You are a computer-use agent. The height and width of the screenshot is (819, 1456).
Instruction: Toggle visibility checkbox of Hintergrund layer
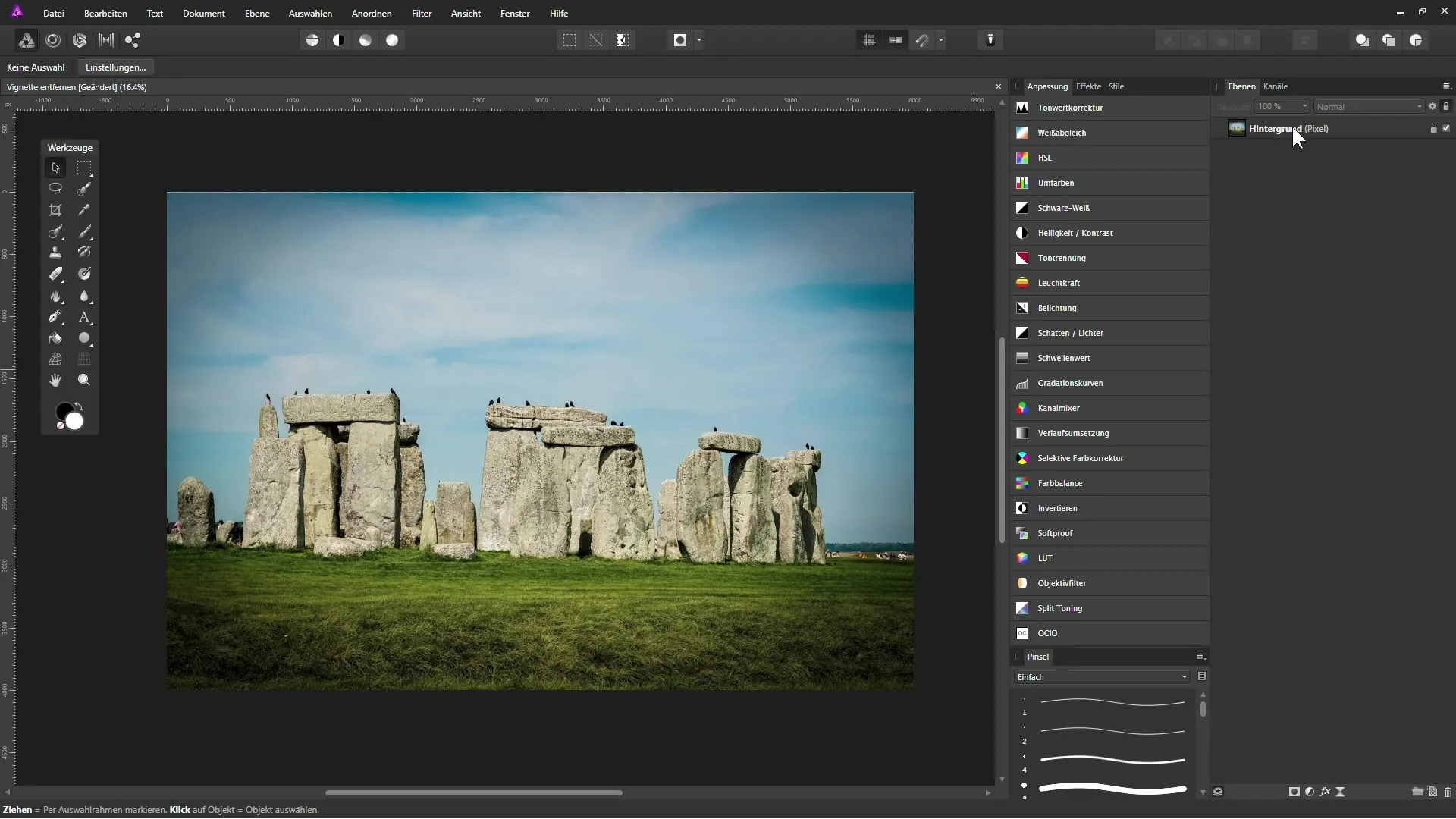tap(1446, 129)
